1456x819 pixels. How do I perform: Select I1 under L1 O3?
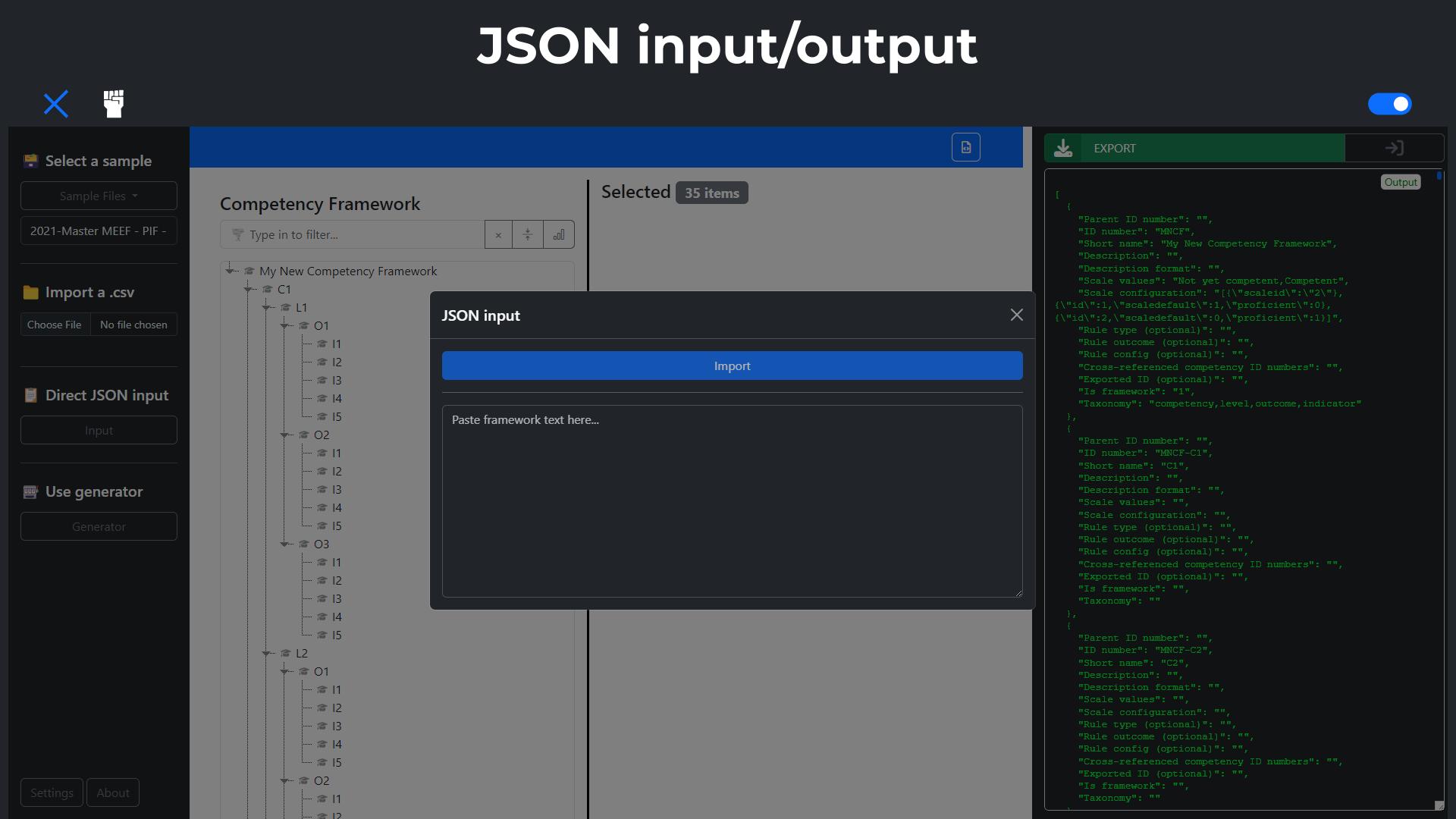337,562
